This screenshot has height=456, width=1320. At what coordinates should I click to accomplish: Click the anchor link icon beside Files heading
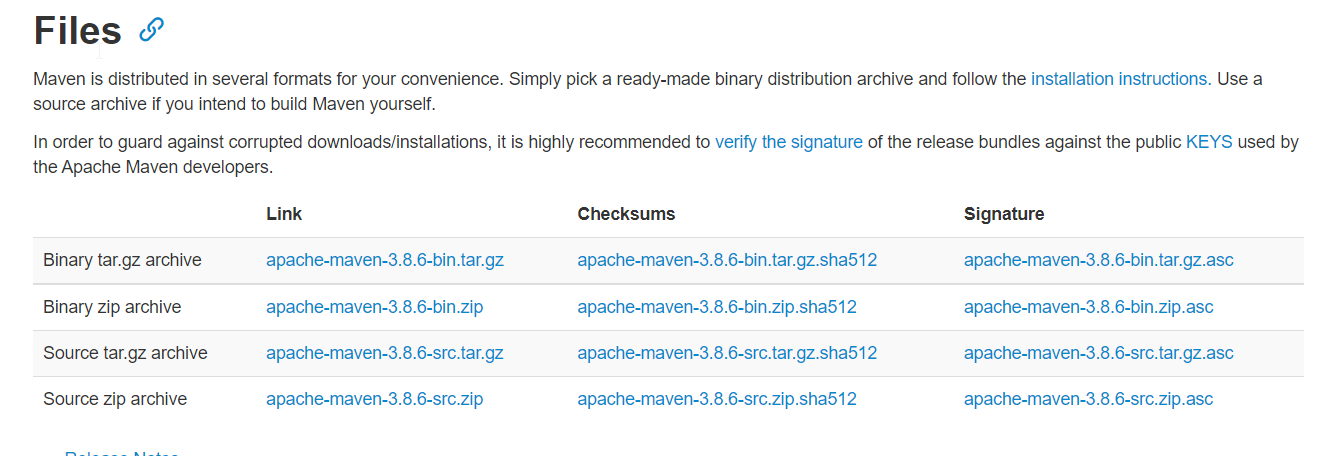tap(151, 30)
